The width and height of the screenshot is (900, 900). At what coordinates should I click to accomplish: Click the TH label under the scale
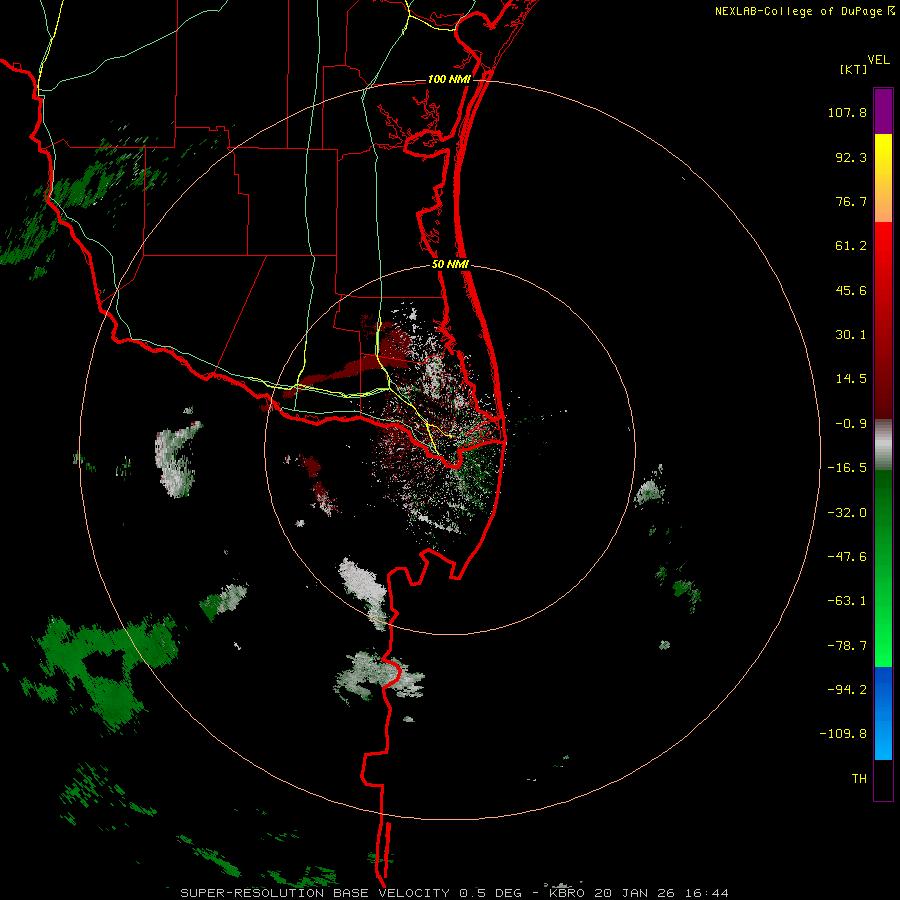[859, 779]
